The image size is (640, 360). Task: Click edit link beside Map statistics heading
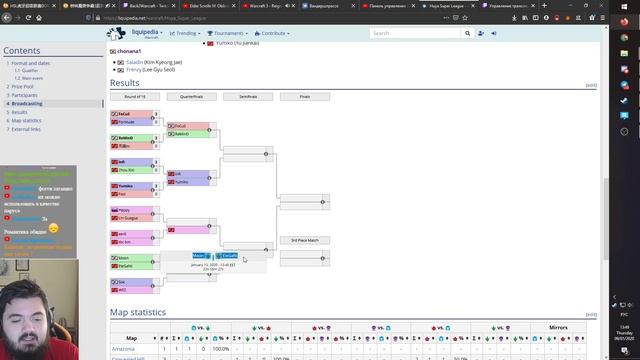pyautogui.click(x=591, y=315)
